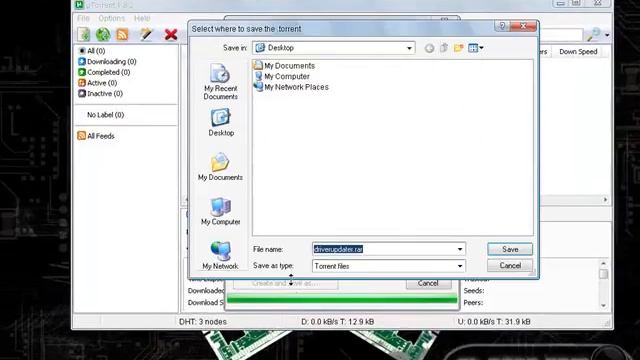This screenshot has height=360, width=640.
Task: Expand the Save as type dropdown
Action: pyautogui.click(x=460, y=266)
